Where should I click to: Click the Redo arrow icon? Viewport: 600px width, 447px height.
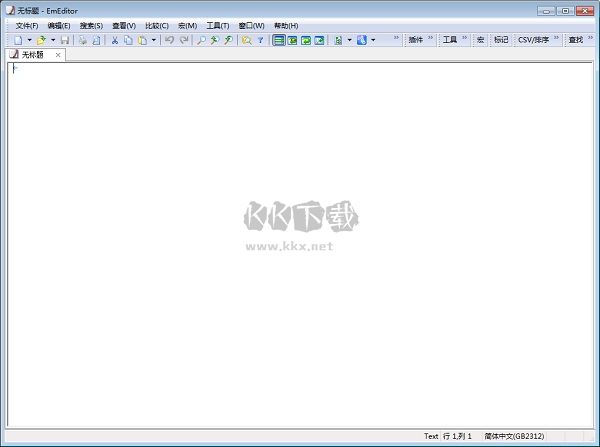(184, 40)
